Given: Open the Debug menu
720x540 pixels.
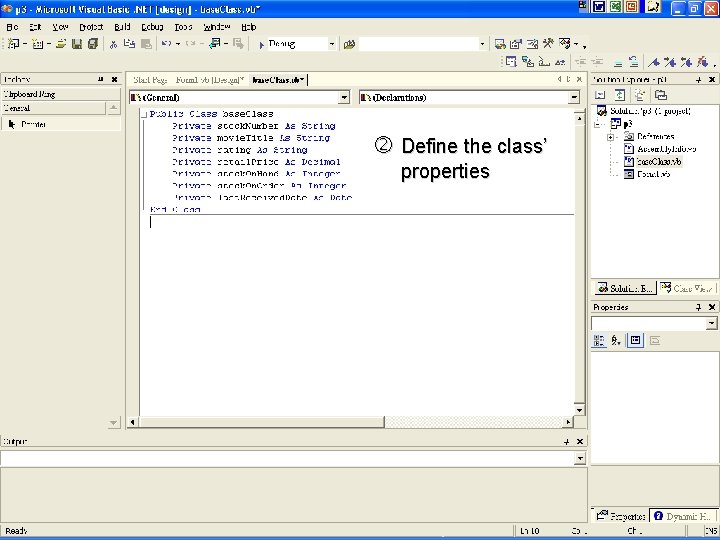Looking at the screenshot, I should point(152,27).
